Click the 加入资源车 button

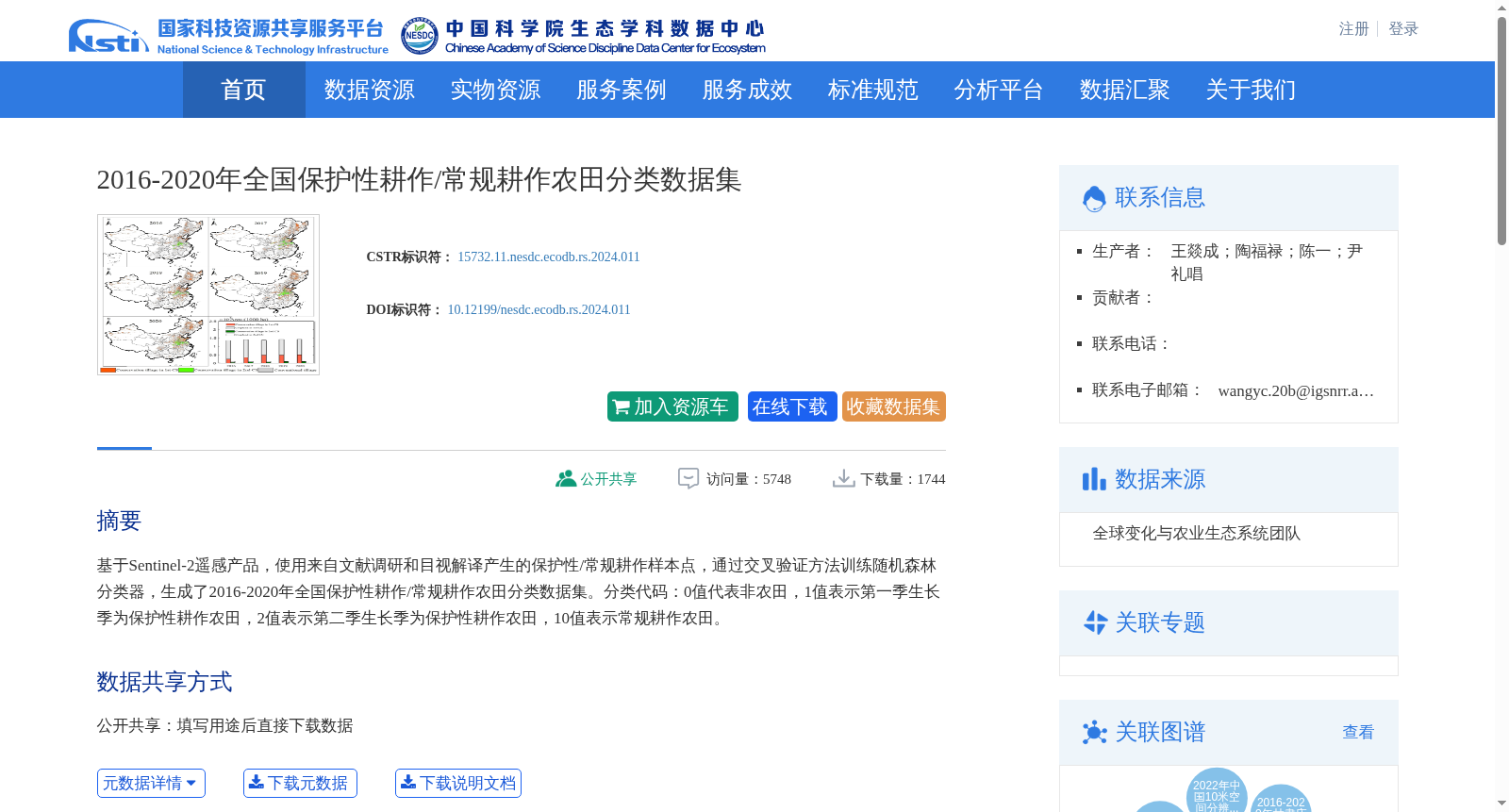pos(672,406)
